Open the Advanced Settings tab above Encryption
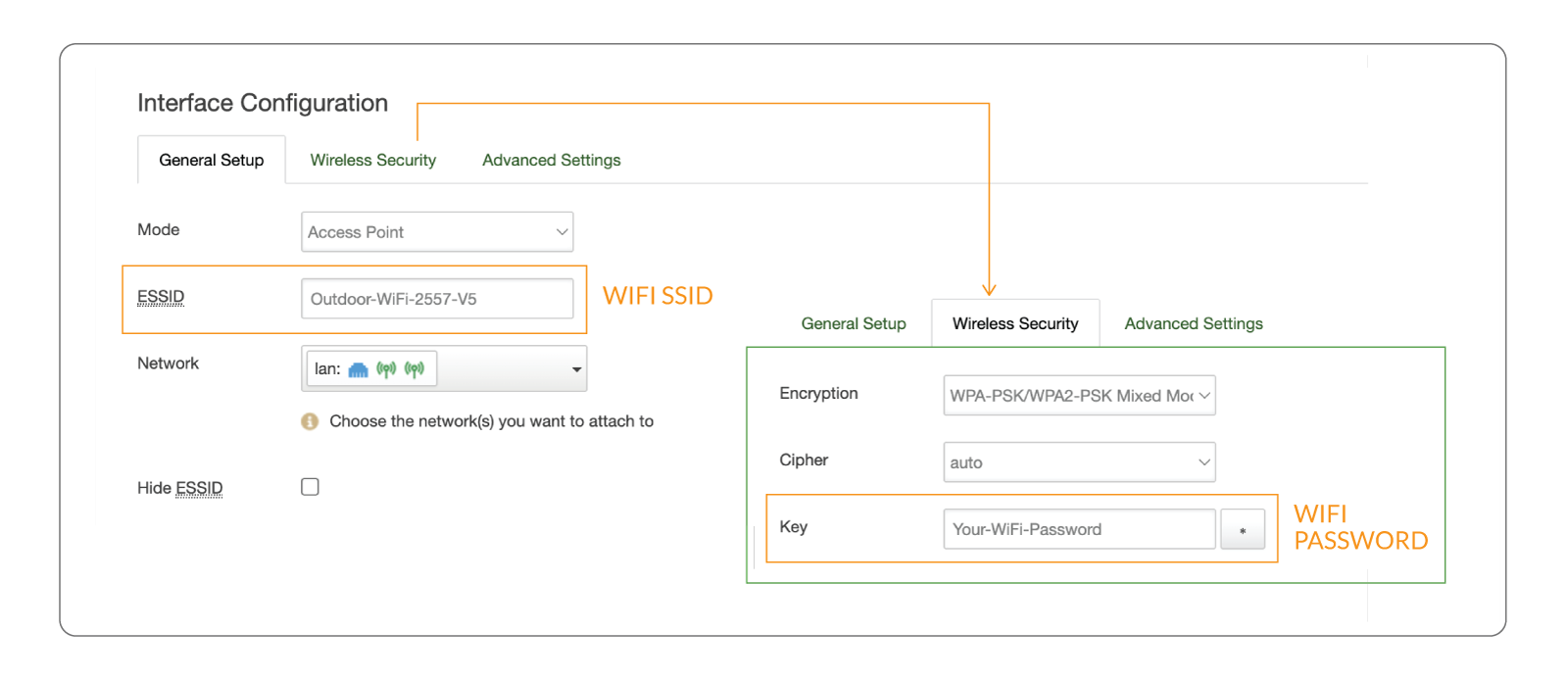This screenshot has height=680, width=1568. pos(1193,323)
